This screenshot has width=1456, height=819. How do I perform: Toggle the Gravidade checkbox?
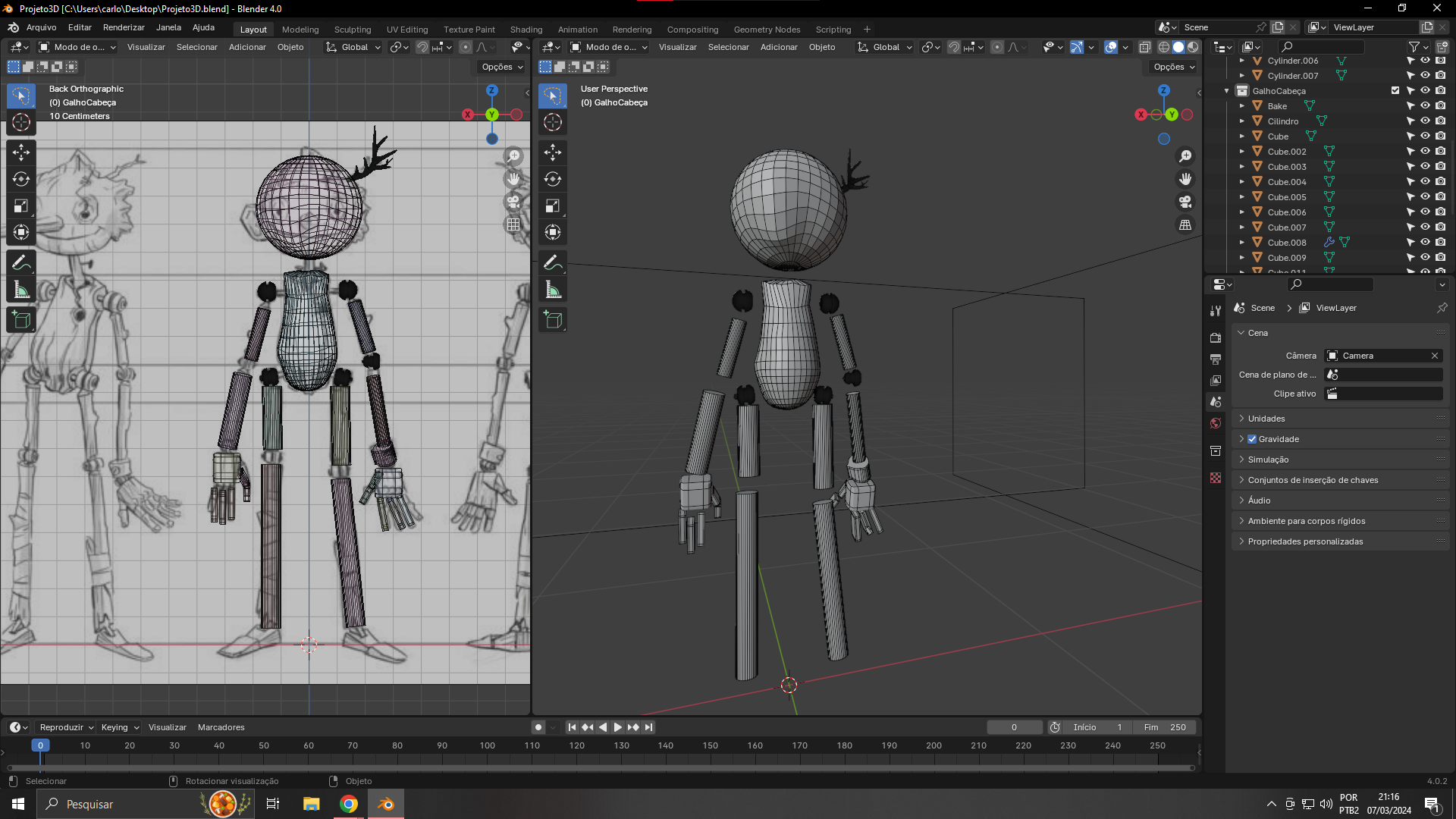click(1252, 439)
